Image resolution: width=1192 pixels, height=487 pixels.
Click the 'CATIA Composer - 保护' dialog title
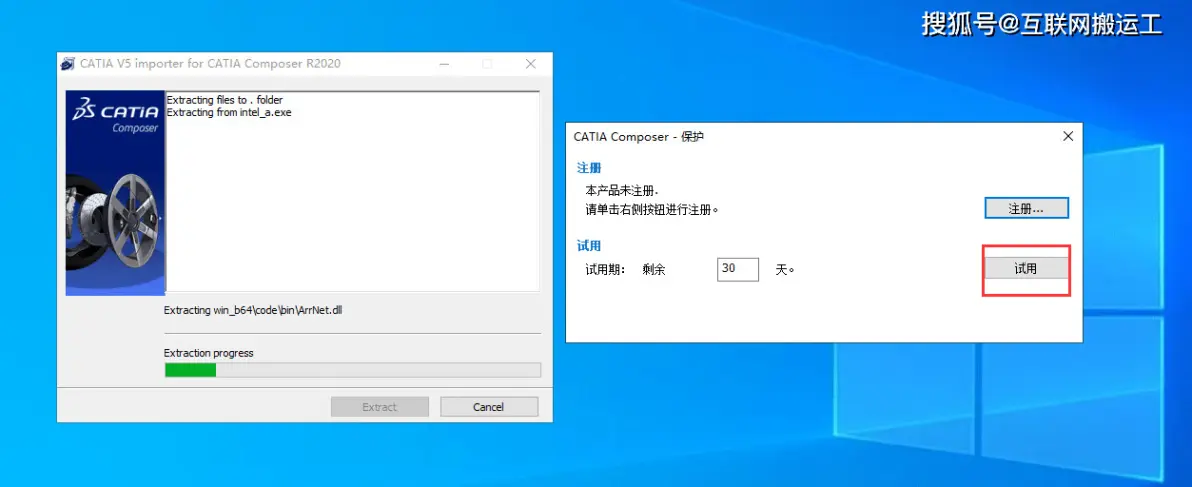tap(639, 137)
